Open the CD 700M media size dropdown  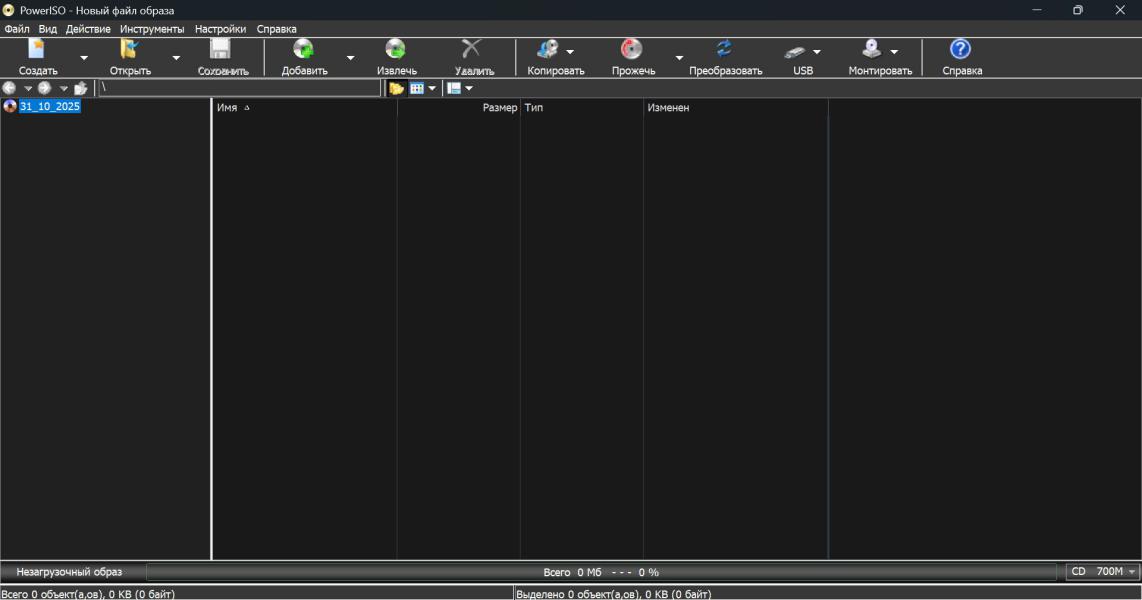[1103, 572]
